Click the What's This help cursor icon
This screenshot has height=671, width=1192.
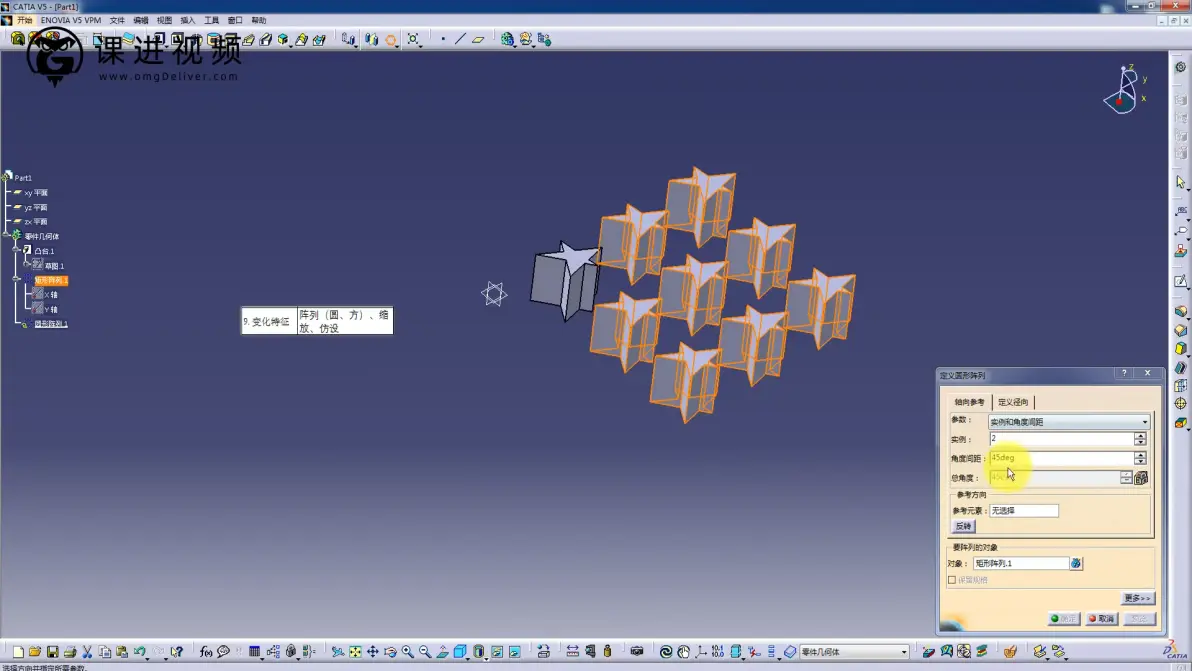click(177, 652)
